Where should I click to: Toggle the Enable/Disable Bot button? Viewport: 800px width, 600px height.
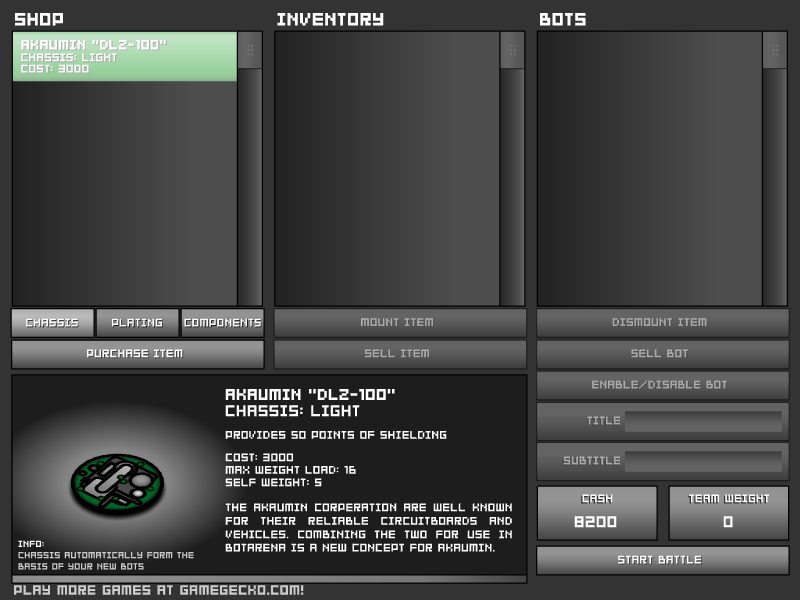(x=662, y=385)
